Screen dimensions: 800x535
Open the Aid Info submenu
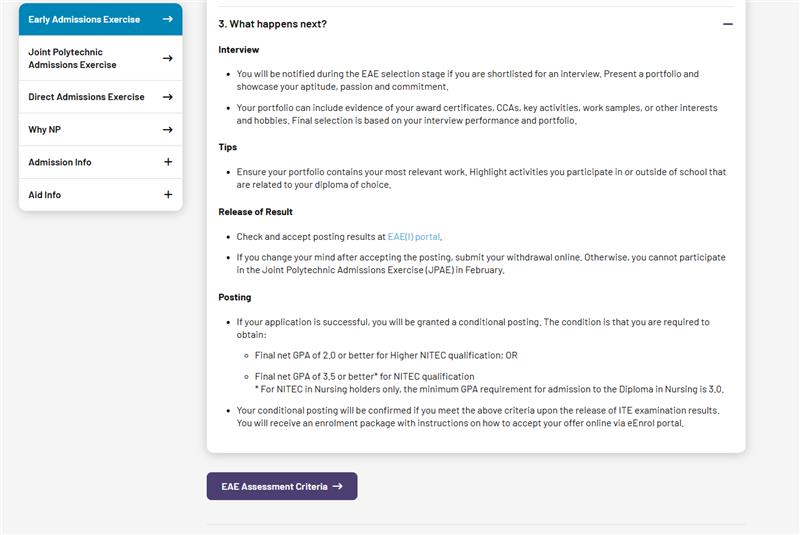click(45, 195)
